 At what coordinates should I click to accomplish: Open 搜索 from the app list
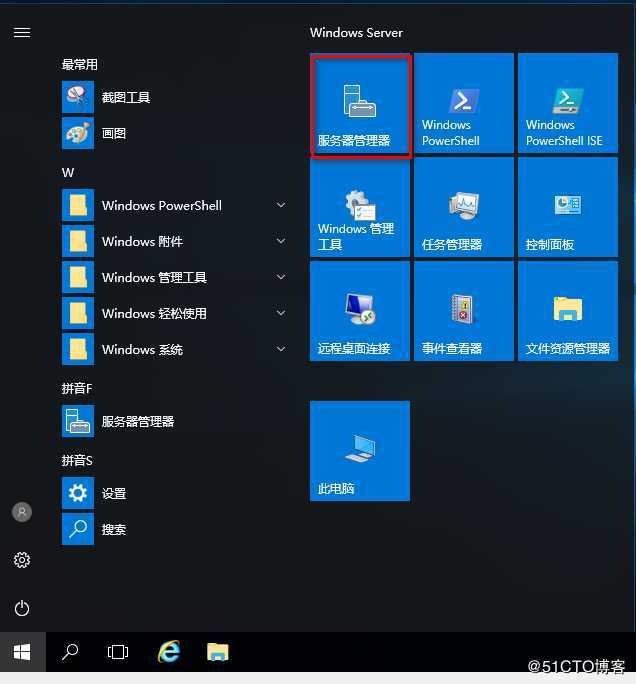coord(174,529)
